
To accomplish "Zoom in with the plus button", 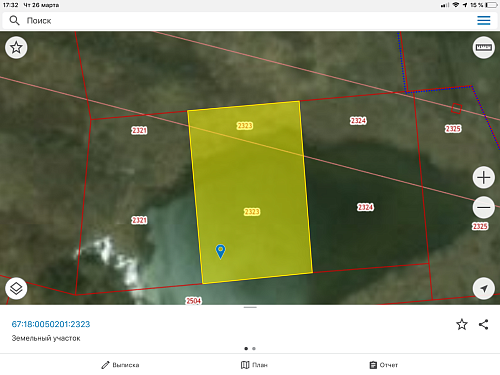I will point(483,177).
